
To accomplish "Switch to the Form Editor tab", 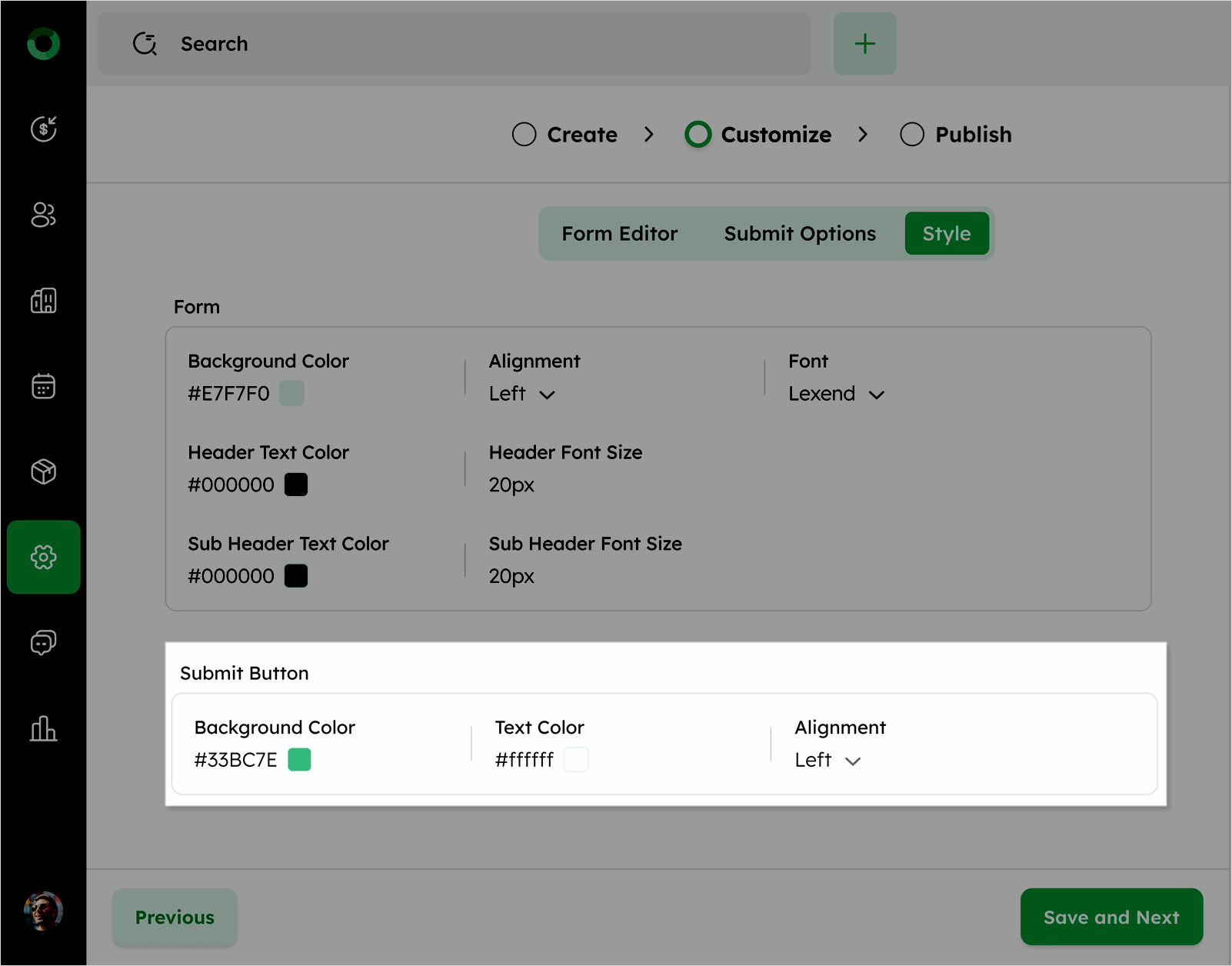I will coord(619,234).
